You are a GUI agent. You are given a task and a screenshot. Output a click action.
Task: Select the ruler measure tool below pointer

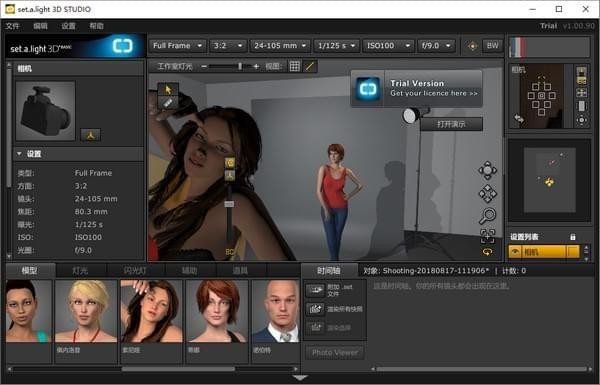coord(168,102)
